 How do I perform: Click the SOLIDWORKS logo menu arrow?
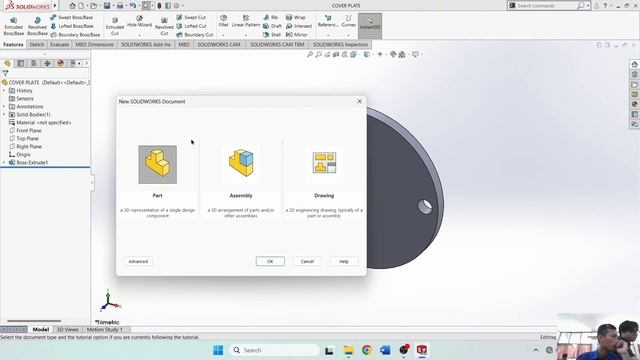point(55,6)
